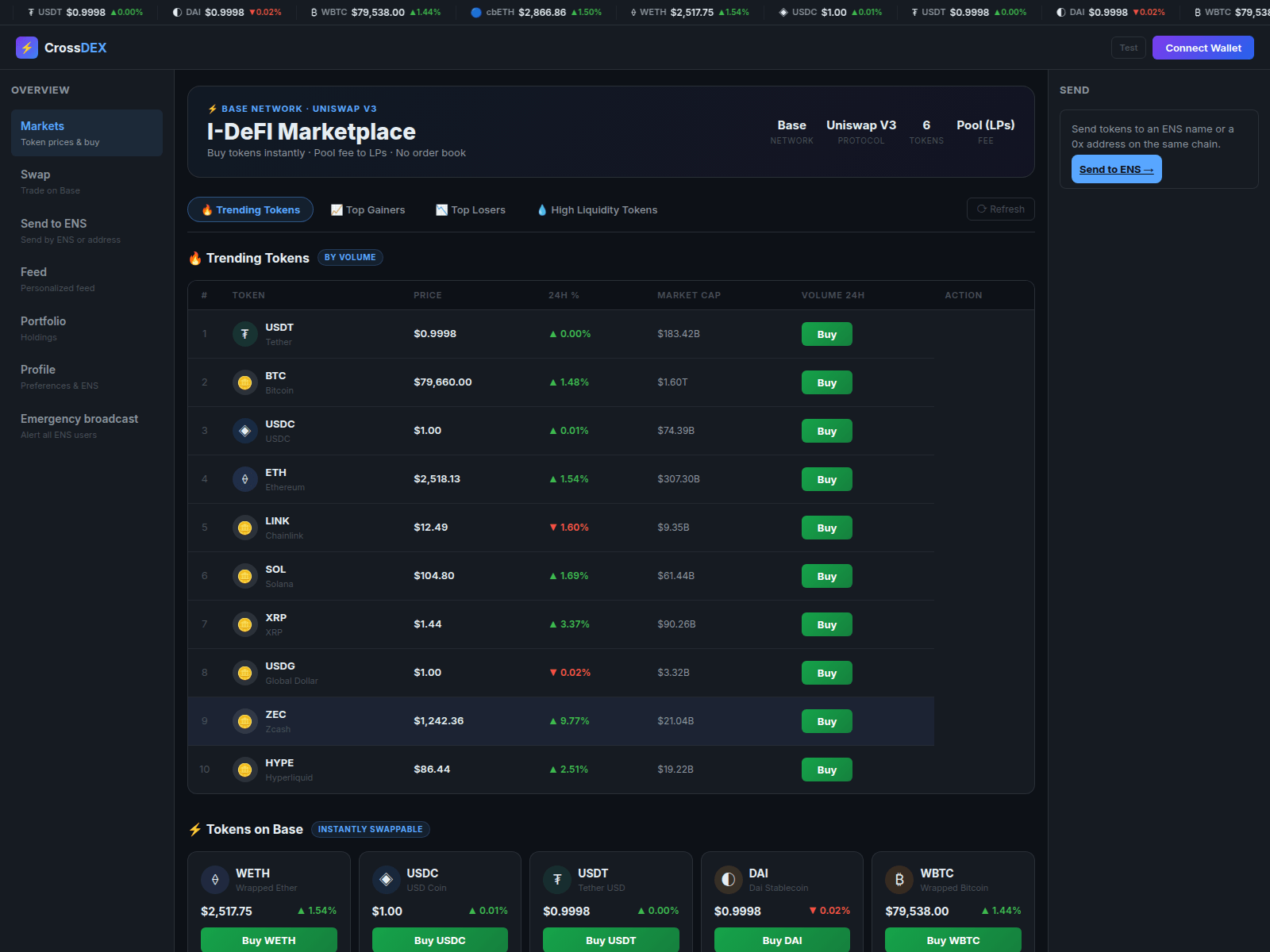Open Portfolio holdings in the sidebar
The image size is (1270, 952).
[x=87, y=328]
